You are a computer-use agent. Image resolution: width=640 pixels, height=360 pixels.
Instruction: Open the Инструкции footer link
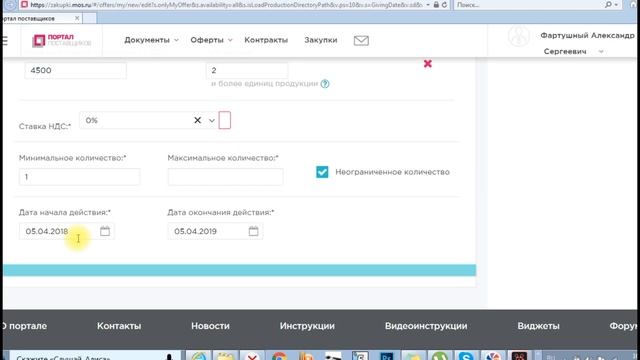click(x=307, y=326)
